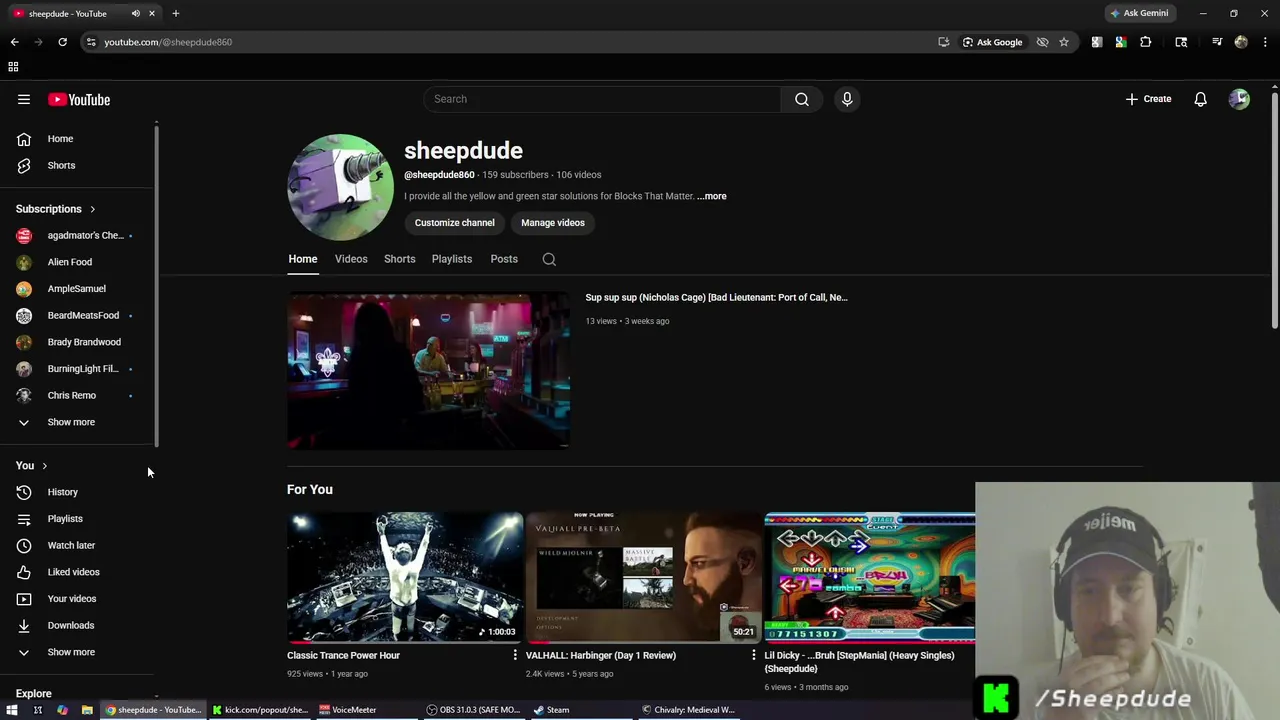Viewport: 1280px width, 720px height.
Task: Open Chrome extensions puzzle icon
Action: [1145, 42]
